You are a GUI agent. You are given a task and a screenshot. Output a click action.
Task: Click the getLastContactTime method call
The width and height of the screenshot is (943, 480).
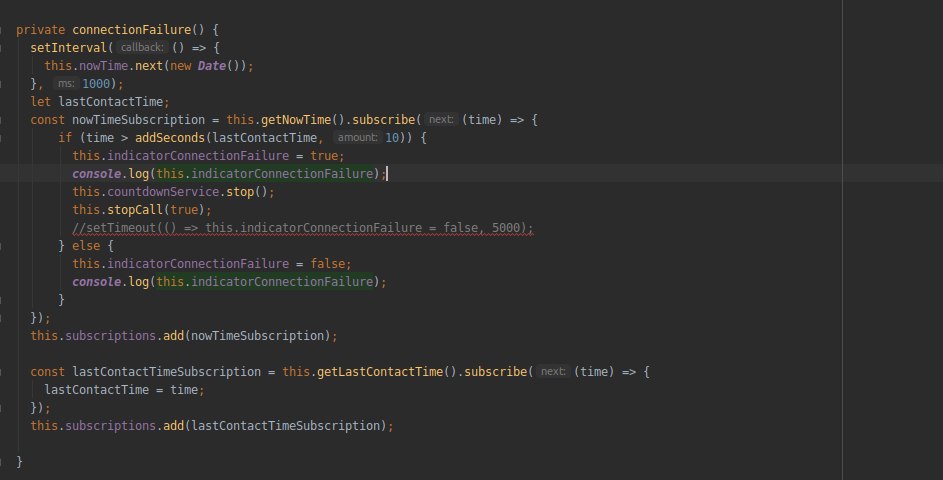click(380, 372)
